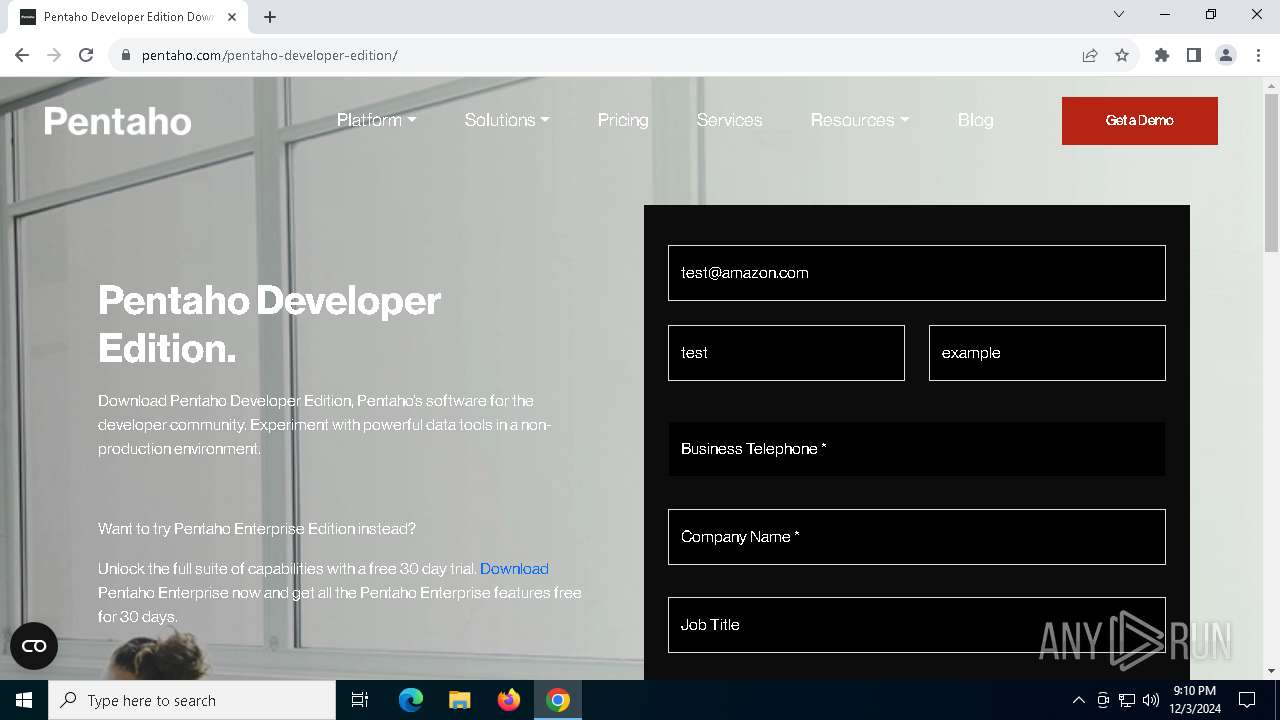Follow the Download Pentaho Enterprise link

click(514, 569)
